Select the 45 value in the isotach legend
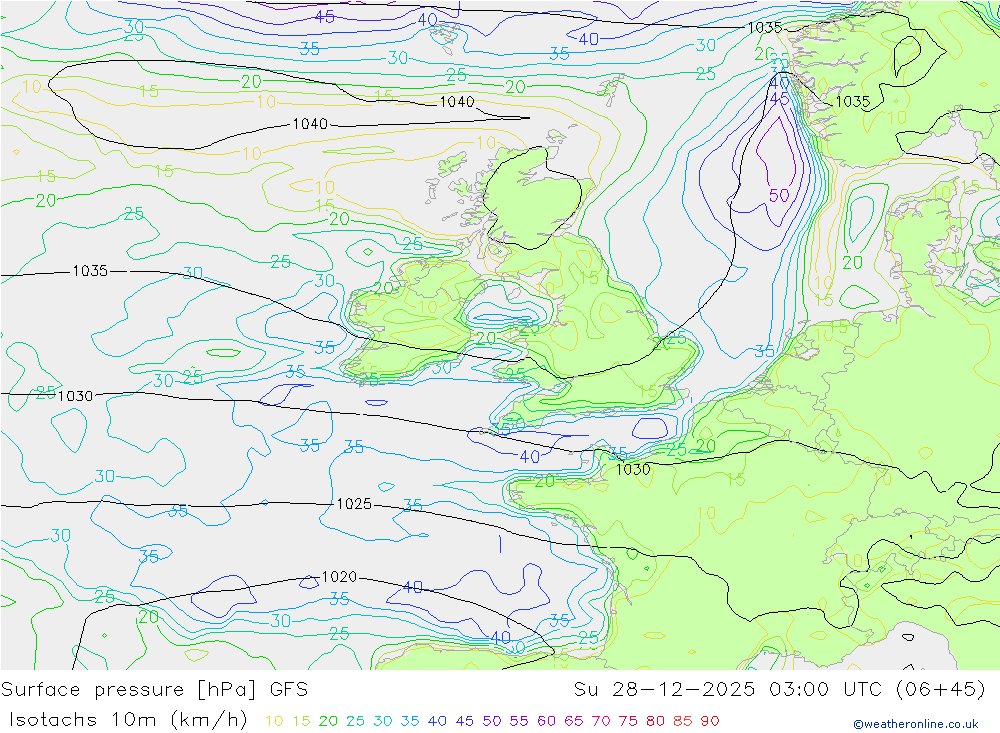Viewport: 1000px width, 733px height. (465, 721)
